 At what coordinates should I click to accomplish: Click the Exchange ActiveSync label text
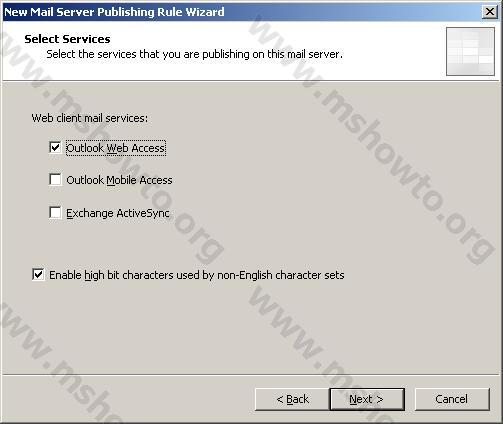click(118, 213)
